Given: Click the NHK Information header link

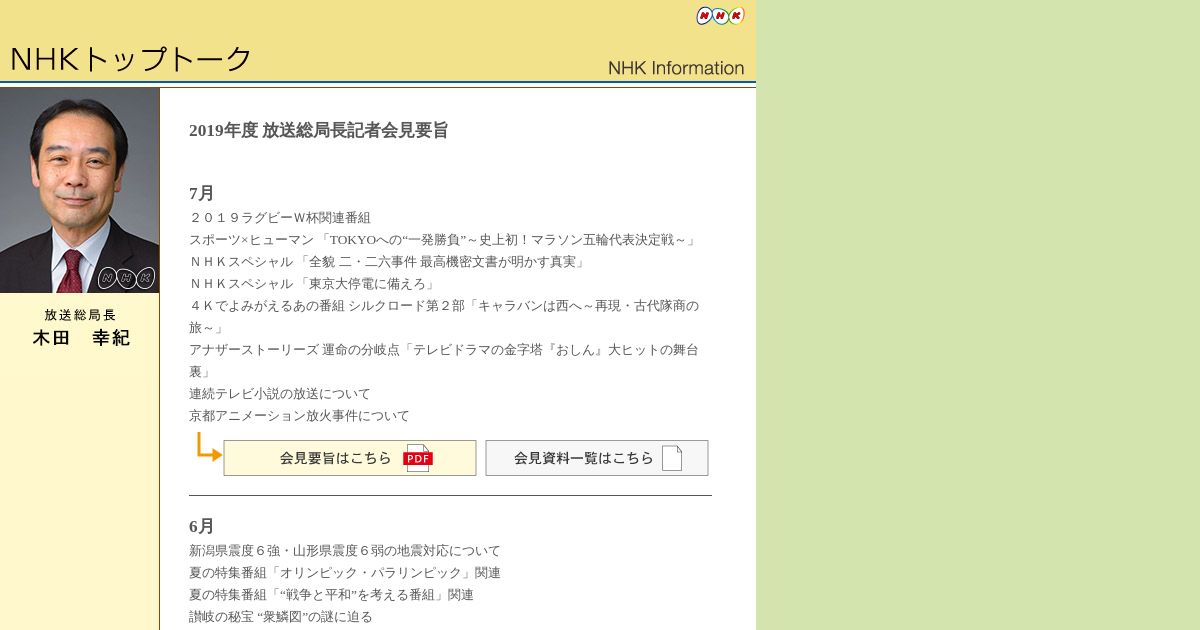Looking at the screenshot, I should (676, 68).
